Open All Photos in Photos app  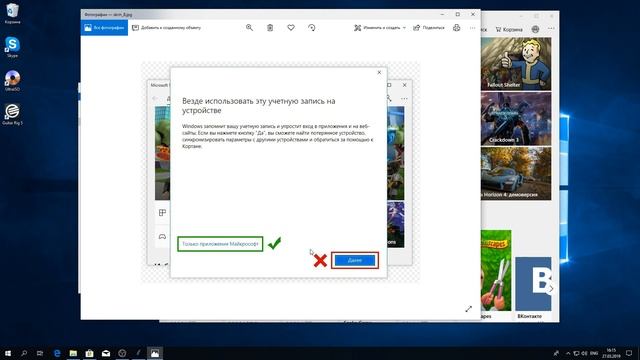click(x=104, y=28)
